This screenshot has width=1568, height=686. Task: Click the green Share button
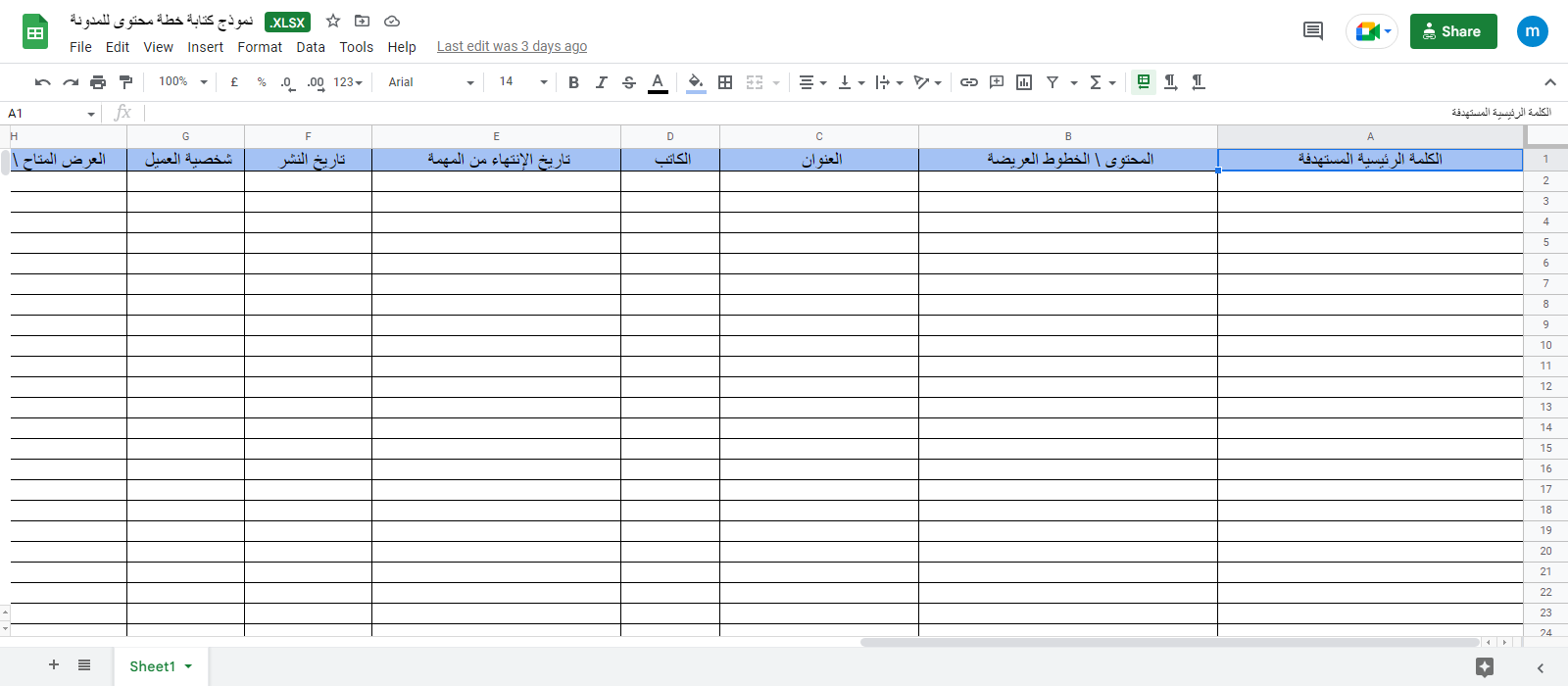(1452, 31)
